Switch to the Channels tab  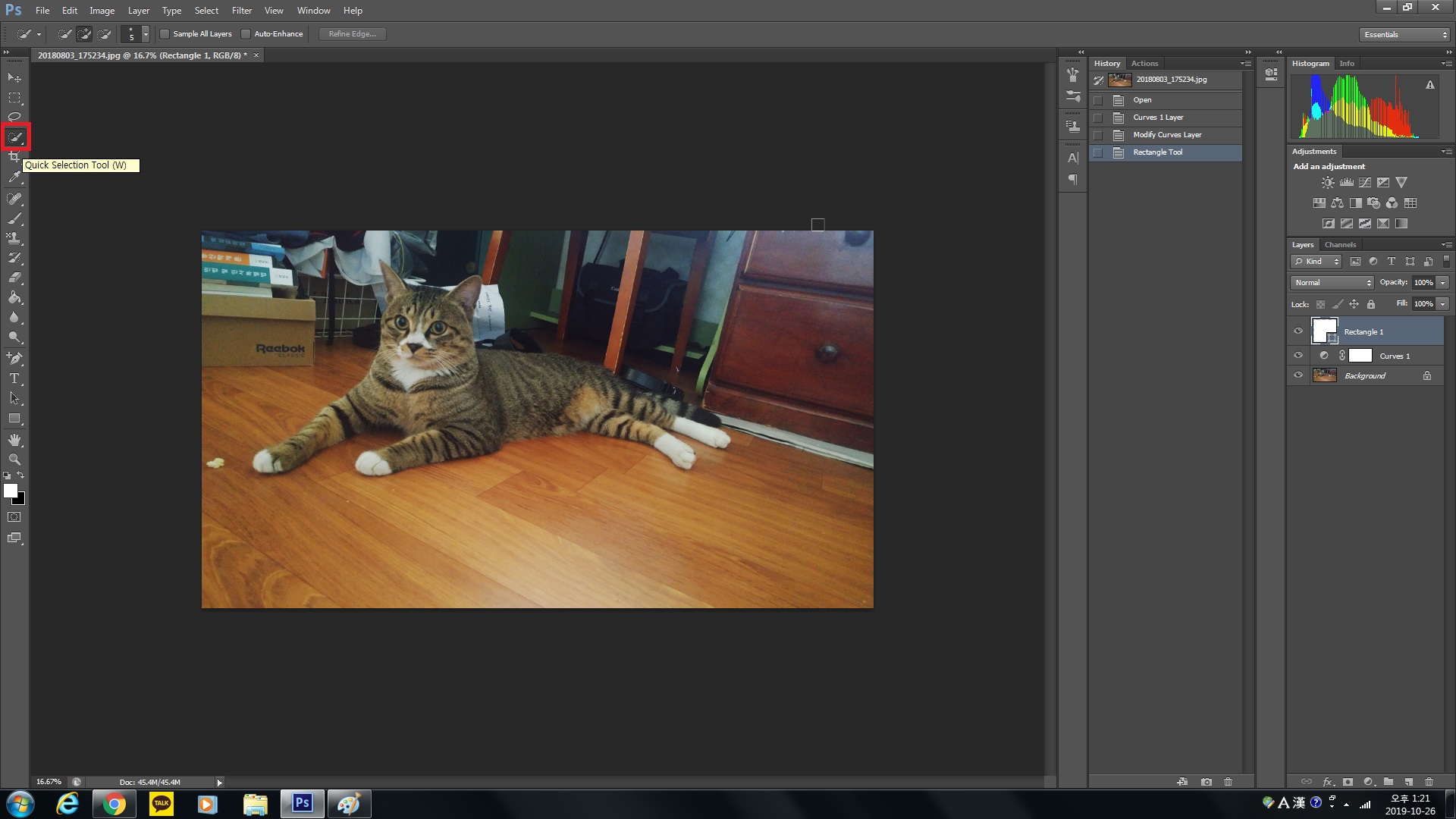tap(1340, 245)
